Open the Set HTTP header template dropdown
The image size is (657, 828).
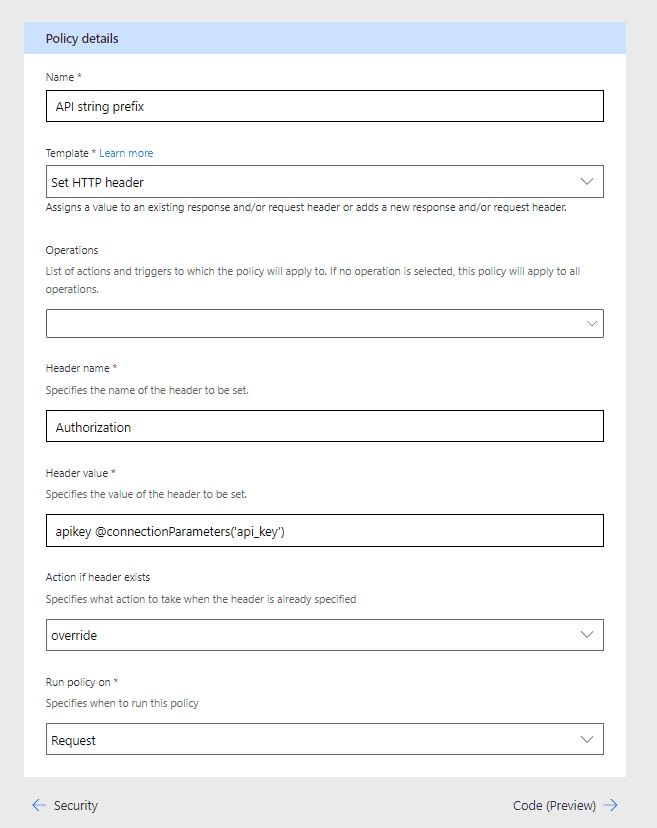click(x=325, y=182)
